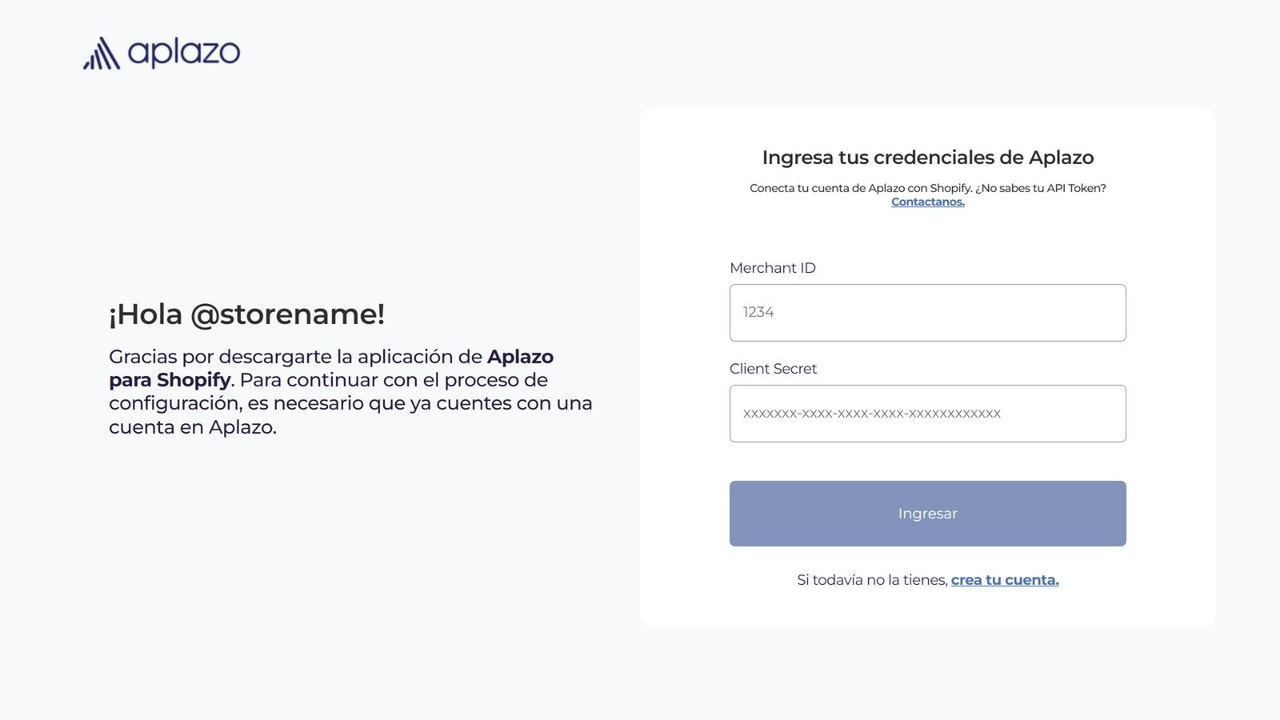Open the "Contactanos" link
1280x720 pixels.
(x=927, y=201)
